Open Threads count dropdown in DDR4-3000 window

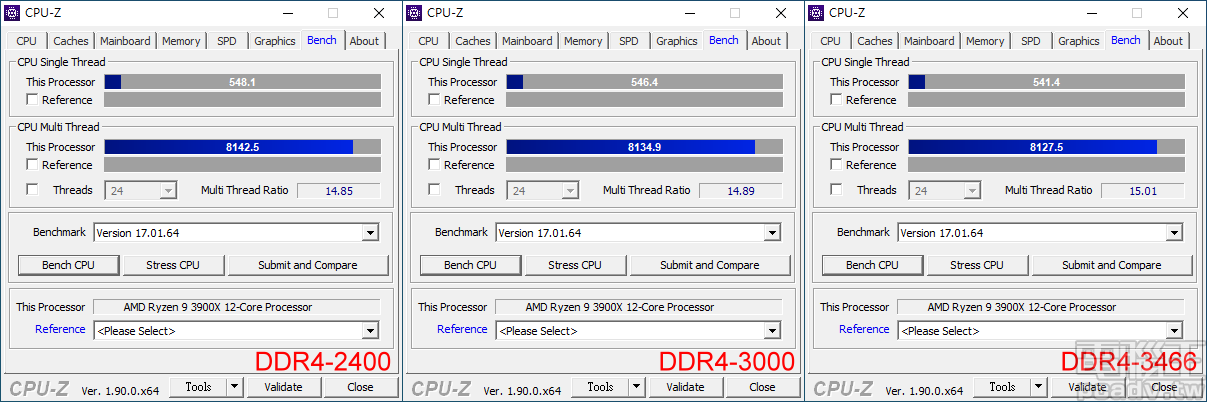coord(570,190)
